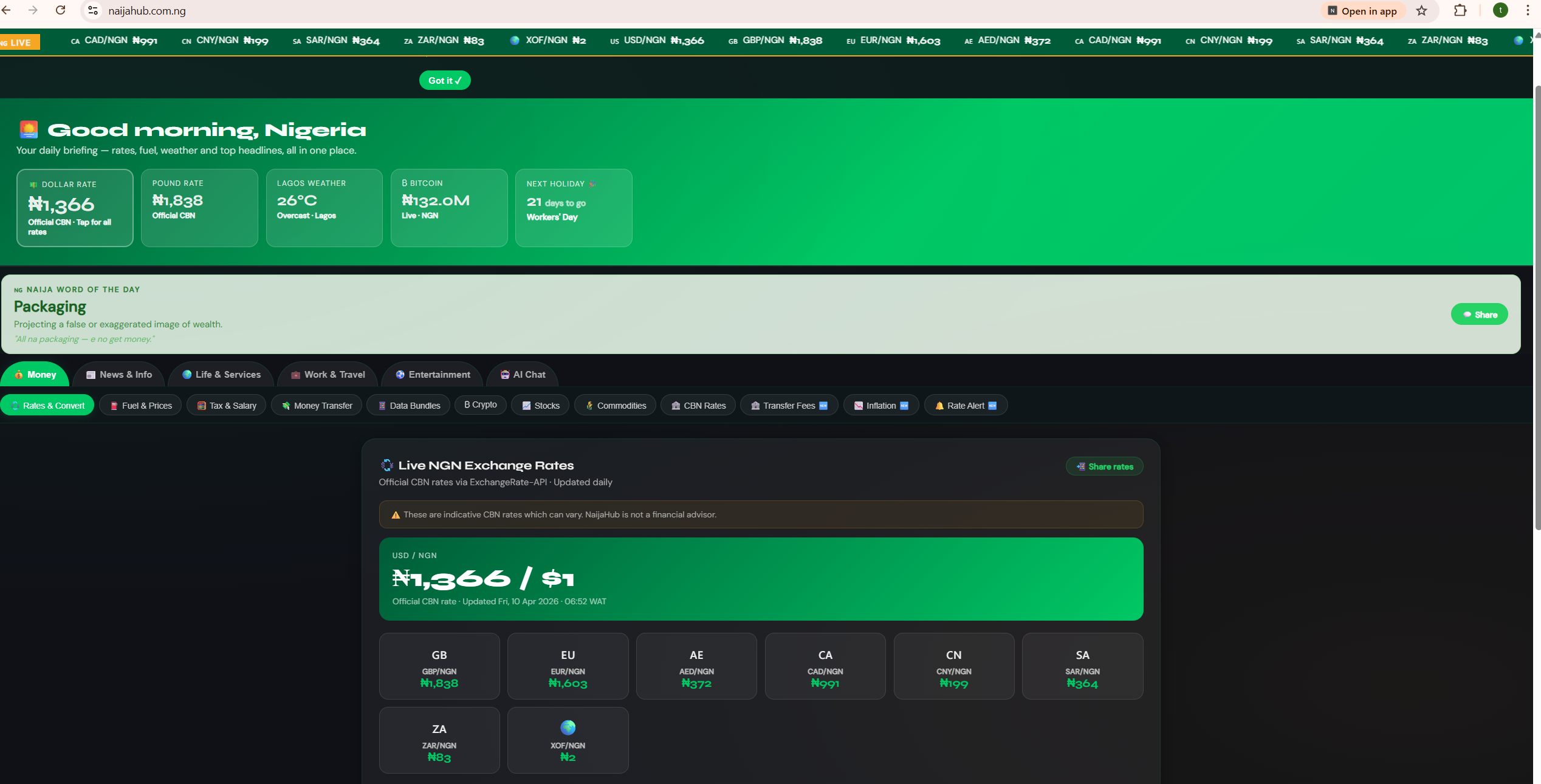Select the Transfer Fees subtab

click(x=789, y=406)
